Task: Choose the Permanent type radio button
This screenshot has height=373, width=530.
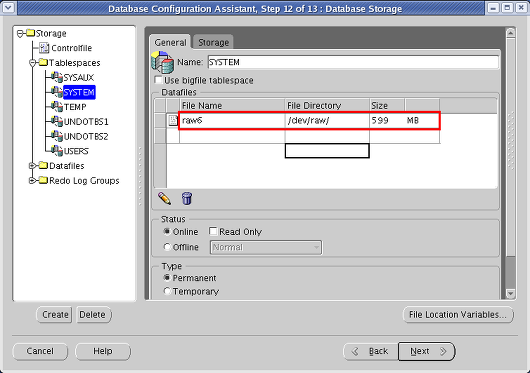Action: 167,278
